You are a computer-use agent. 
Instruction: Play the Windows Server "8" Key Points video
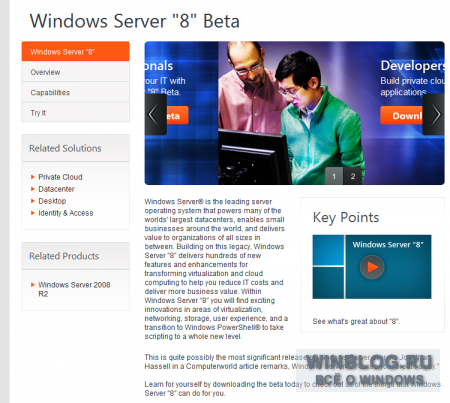[372, 267]
